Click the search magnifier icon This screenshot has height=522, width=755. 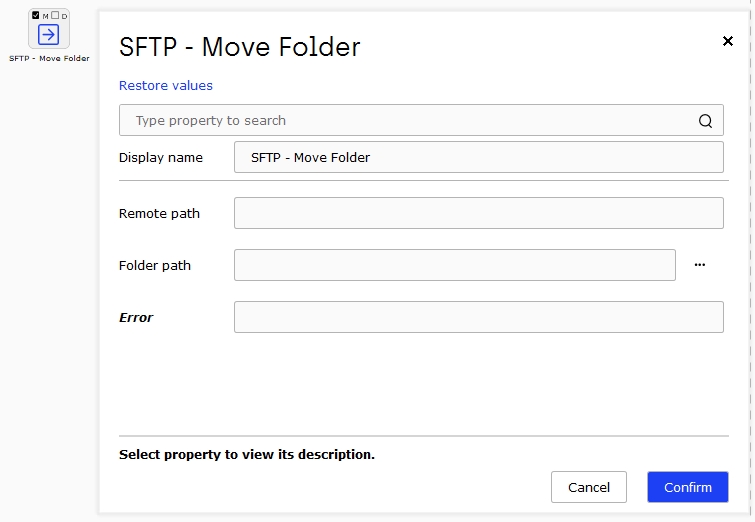pyautogui.click(x=705, y=121)
